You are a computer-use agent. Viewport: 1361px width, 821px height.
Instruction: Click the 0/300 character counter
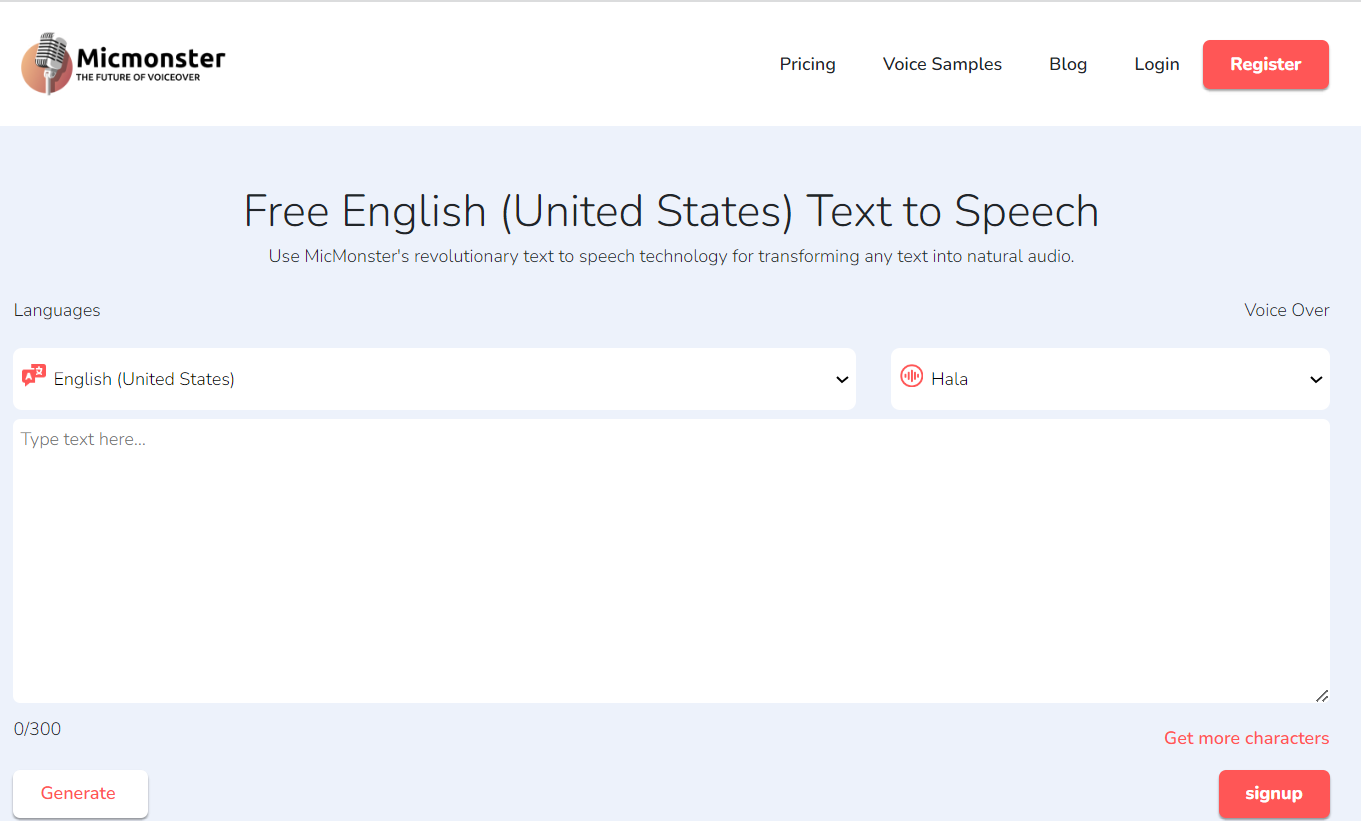point(37,729)
